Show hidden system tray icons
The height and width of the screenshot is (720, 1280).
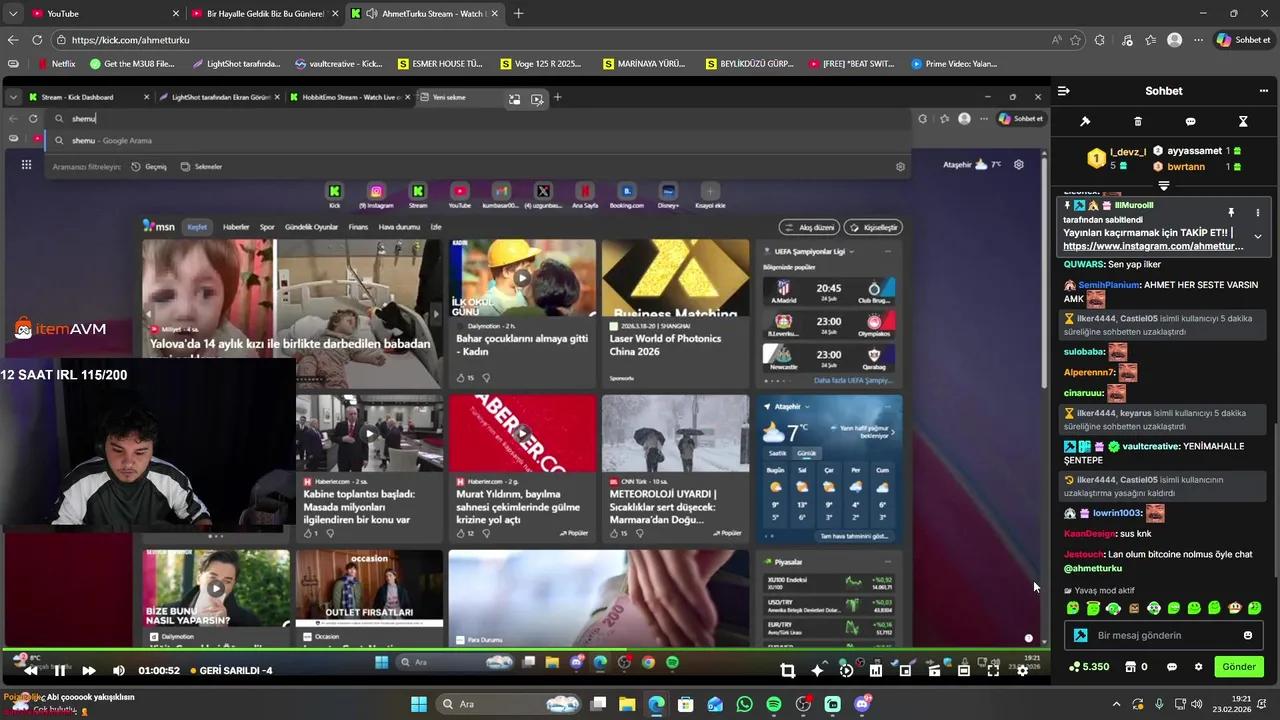click(x=1116, y=704)
